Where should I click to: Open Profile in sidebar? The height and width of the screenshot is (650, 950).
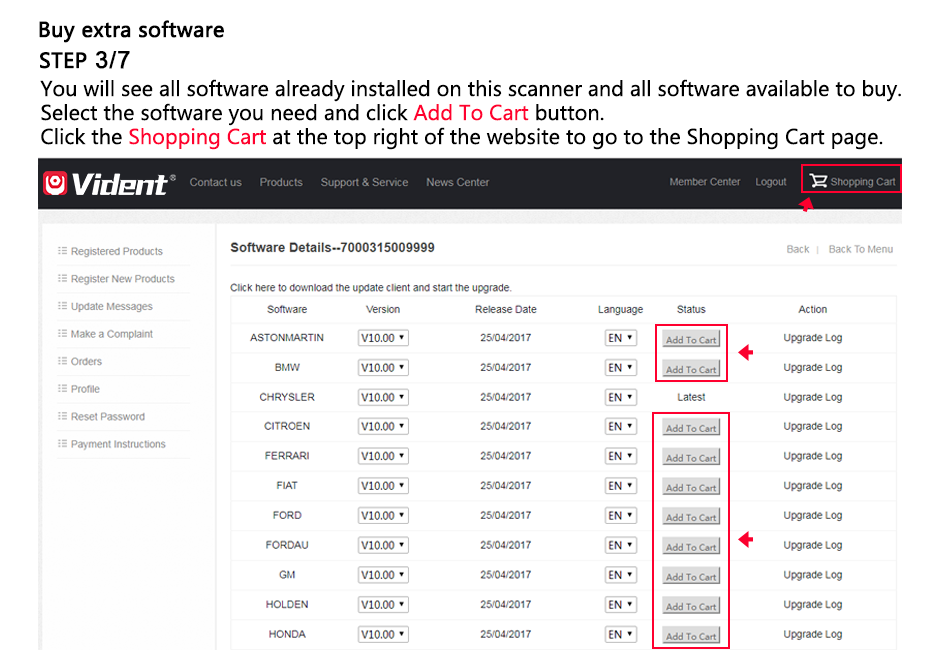(x=85, y=389)
